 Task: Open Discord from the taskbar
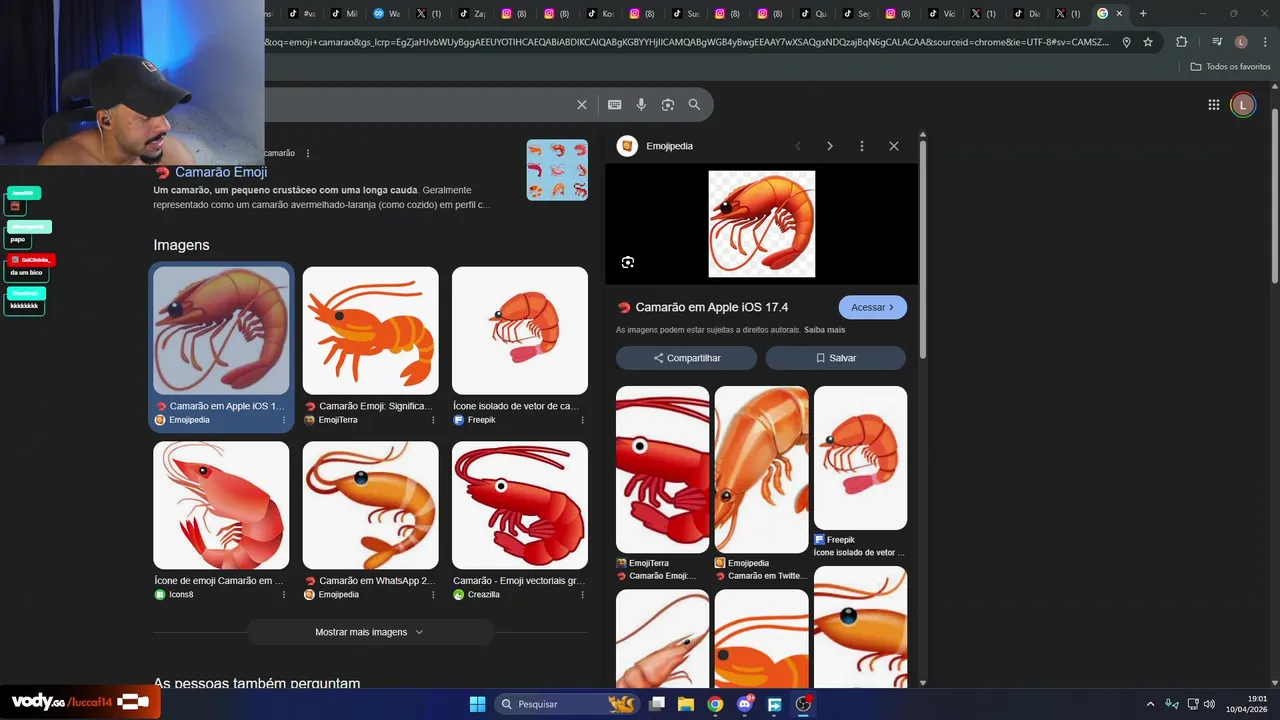click(745, 704)
